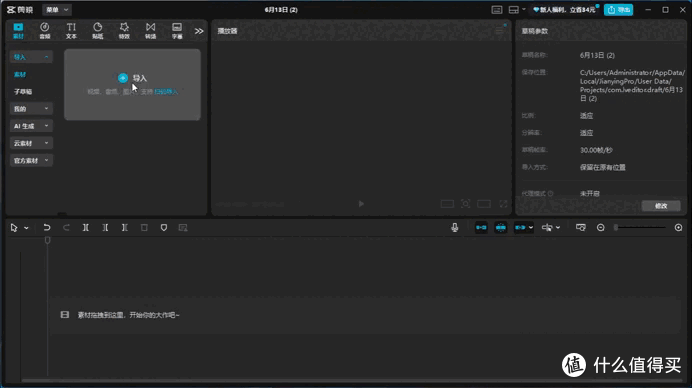Image resolution: width=692 pixels, height=388 pixels.
Task: Toggle clip linkage in timeline toolbar
Action: tap(520, 227)
